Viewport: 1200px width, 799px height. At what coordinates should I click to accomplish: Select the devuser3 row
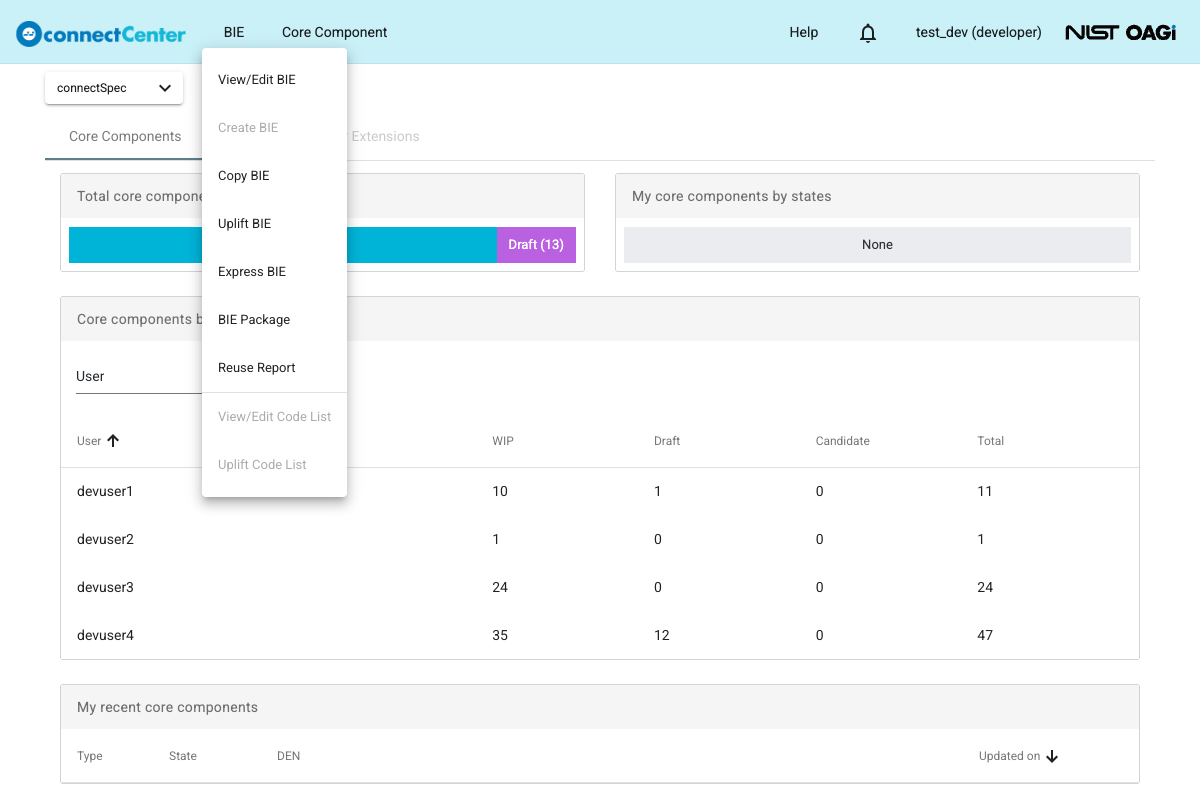(x=600, y=587)
